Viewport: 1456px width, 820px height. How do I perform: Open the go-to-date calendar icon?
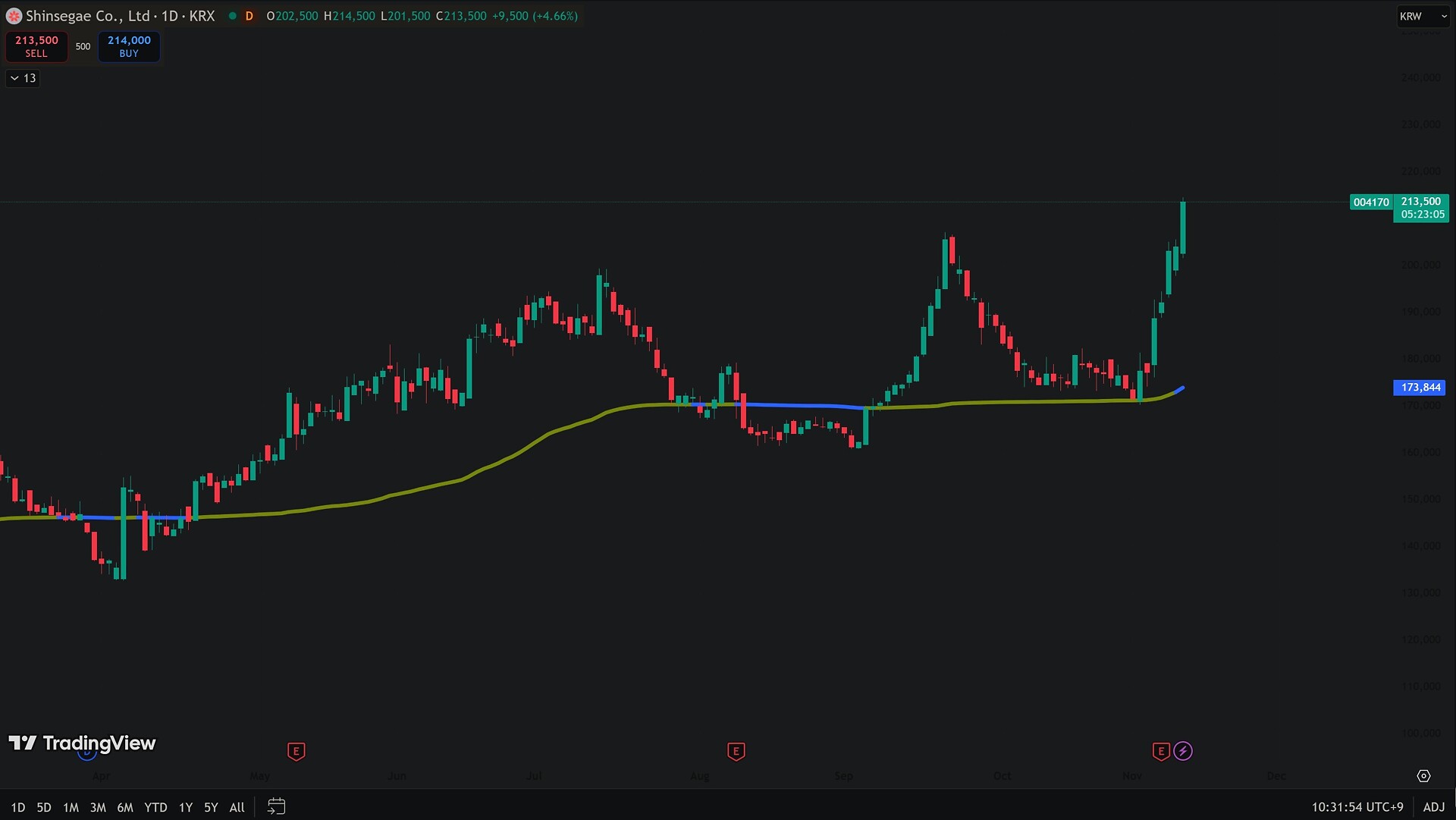coord(276,806)
